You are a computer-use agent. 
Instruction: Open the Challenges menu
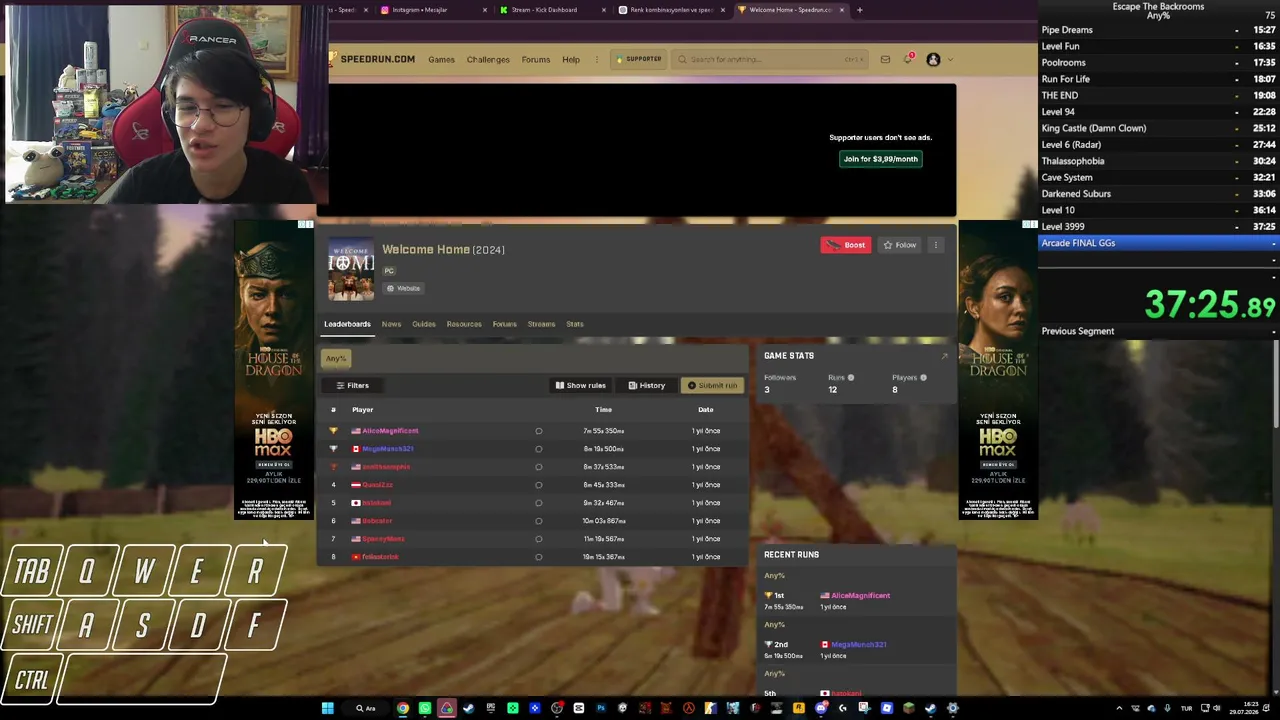point(488,60)
